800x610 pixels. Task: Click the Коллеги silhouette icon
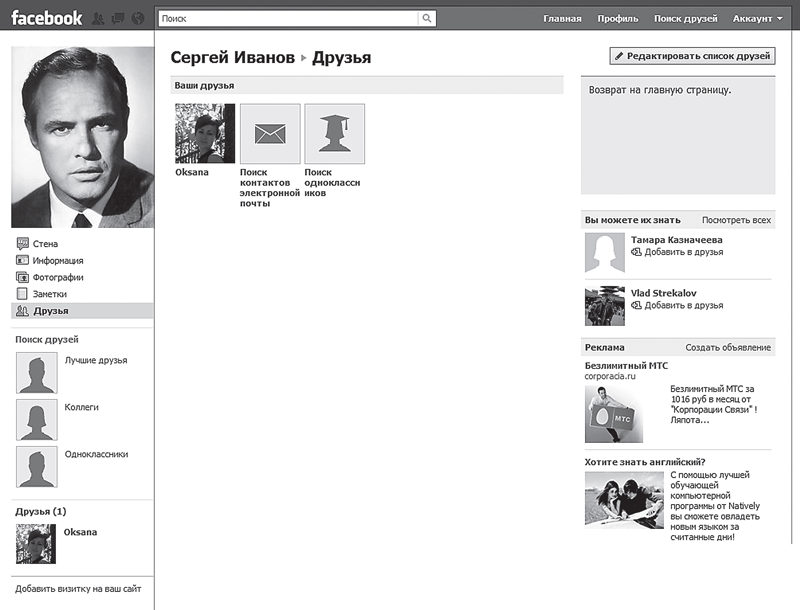(x=36, y=420)
